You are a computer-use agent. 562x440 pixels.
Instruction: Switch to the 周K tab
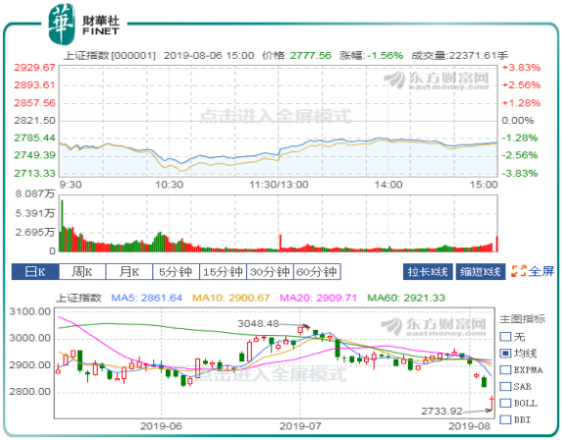[82, 272]
